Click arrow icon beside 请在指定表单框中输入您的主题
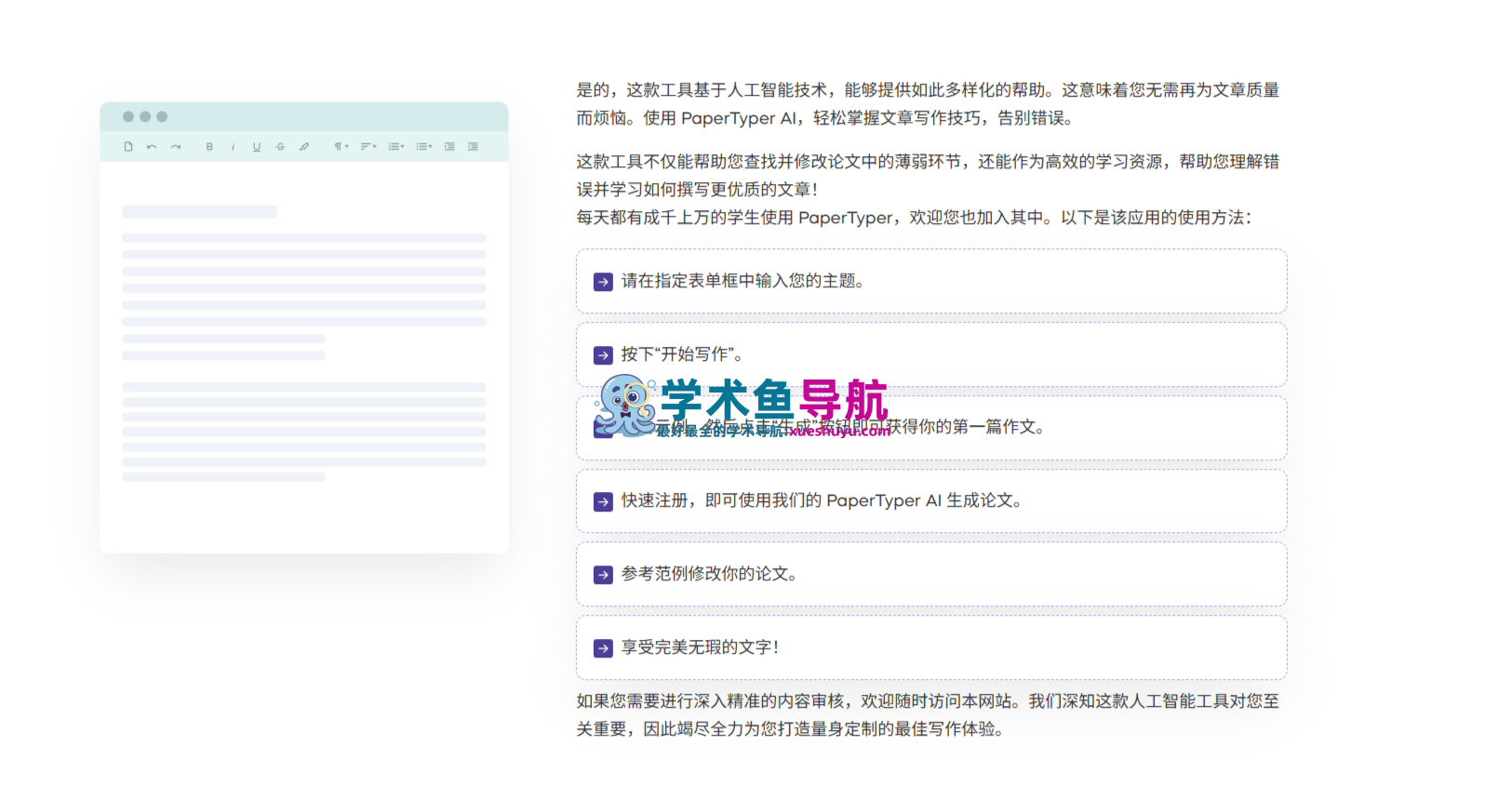 [x=603, y=282]
